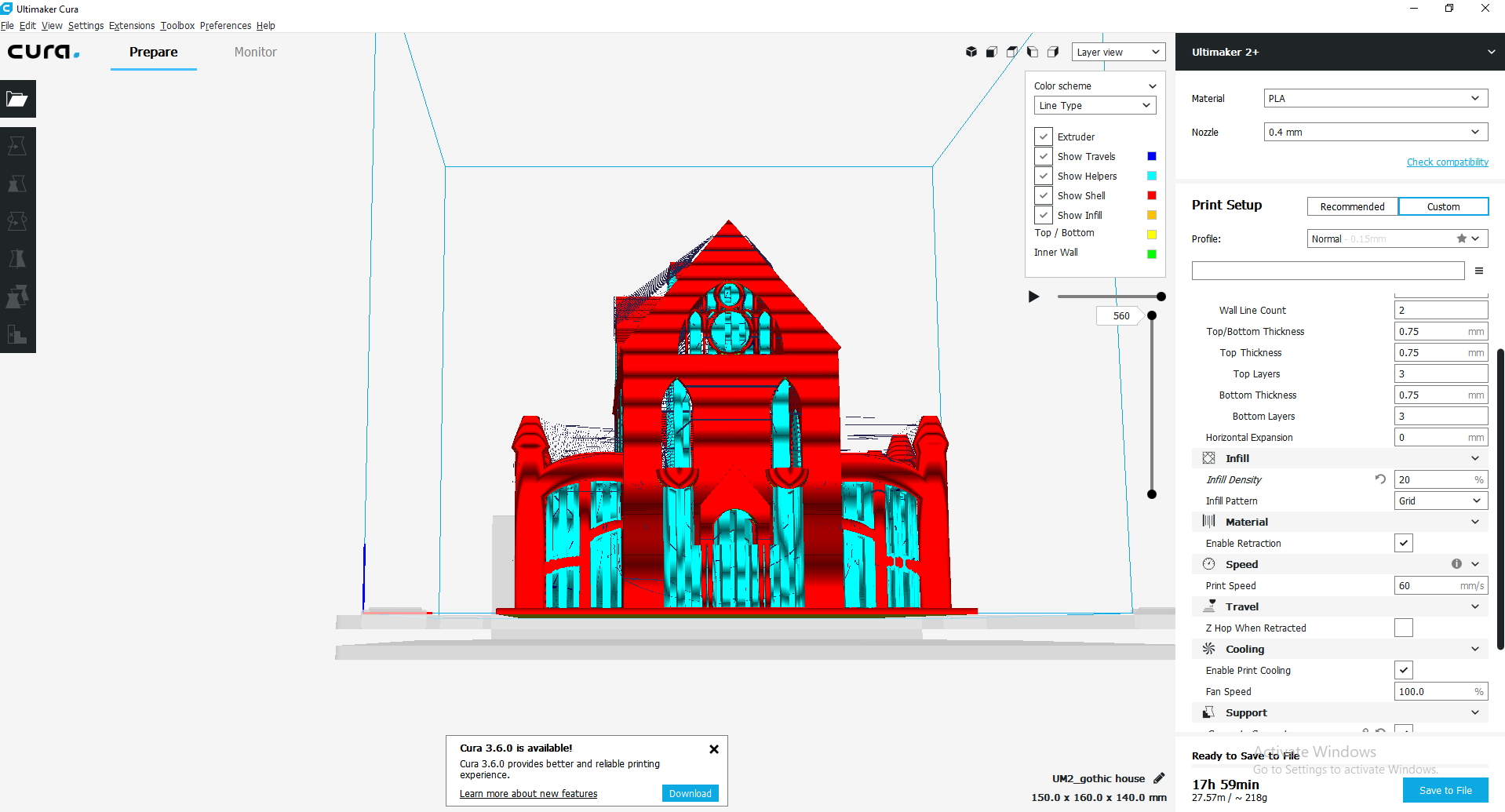The image size is (1505, 812).
Task: Select the Rotate tool in left toolbar
Action: tap(17, 221)
